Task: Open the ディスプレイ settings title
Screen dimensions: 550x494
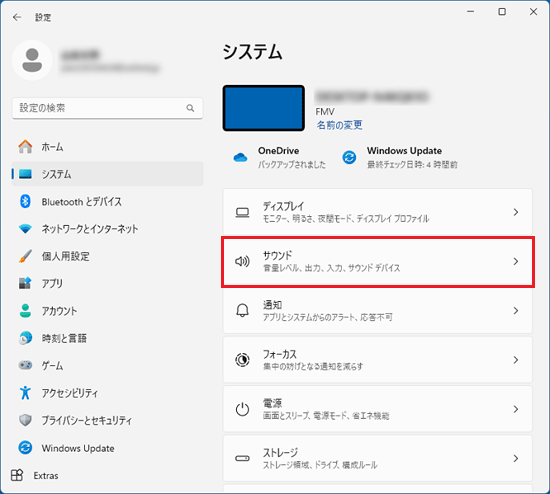Action: [x=283, y=206]
